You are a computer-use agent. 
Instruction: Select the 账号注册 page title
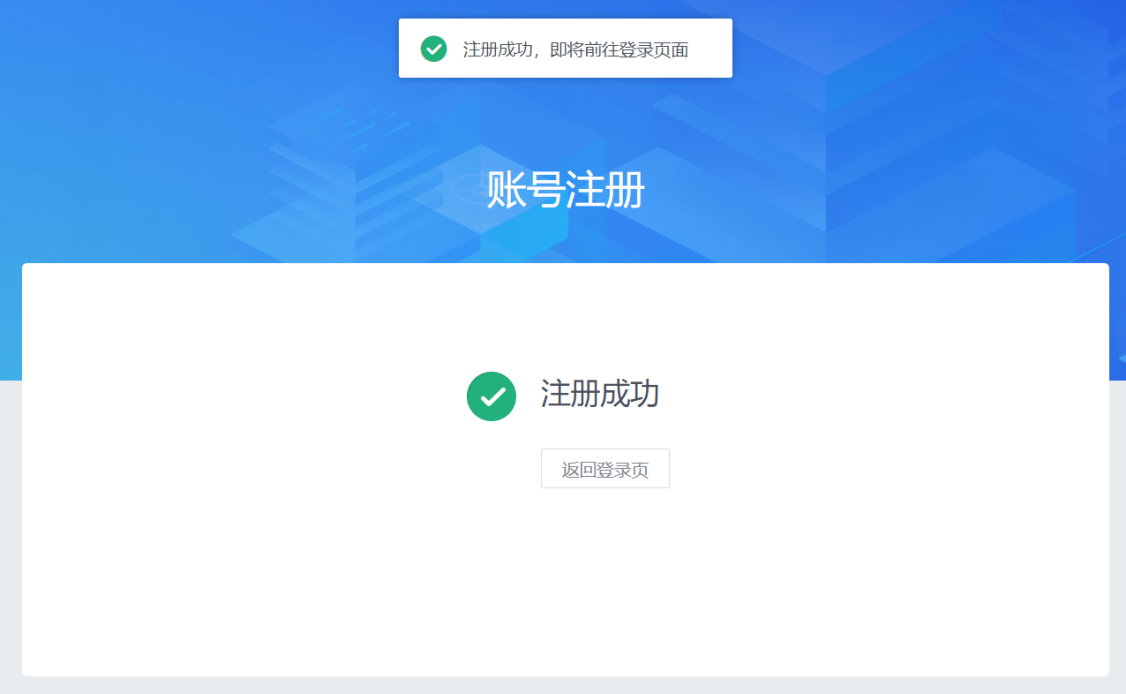(x=565, y=190)
